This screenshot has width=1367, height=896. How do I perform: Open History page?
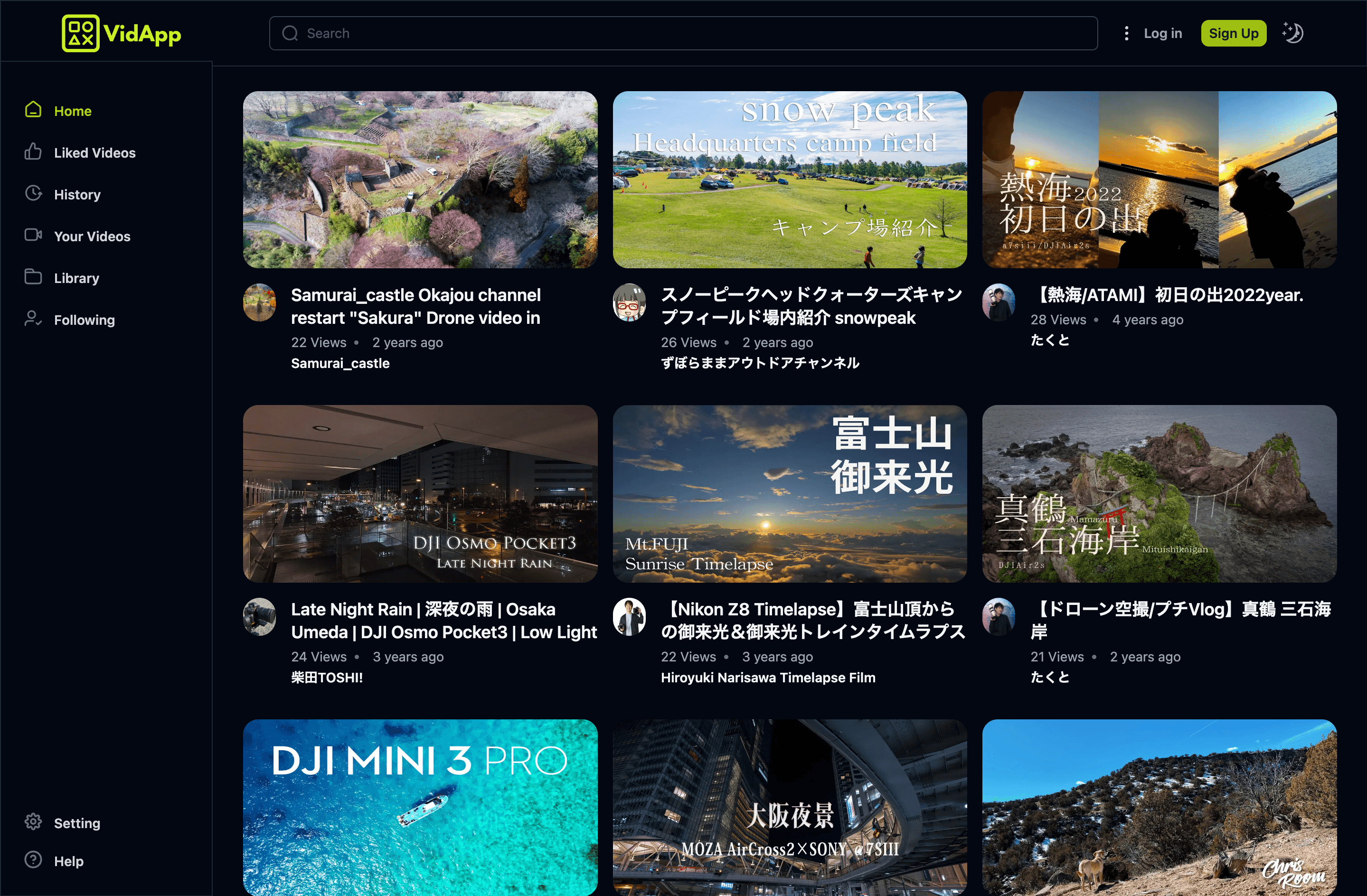[77, 195]
